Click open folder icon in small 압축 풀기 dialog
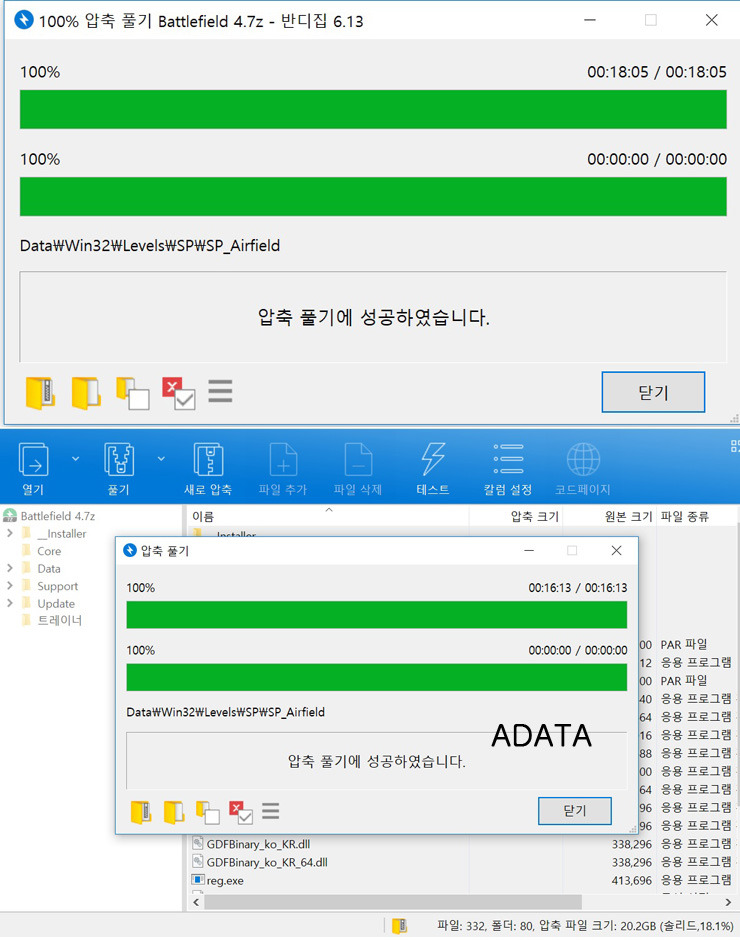The image size is (740, 940). coord(174,812)
